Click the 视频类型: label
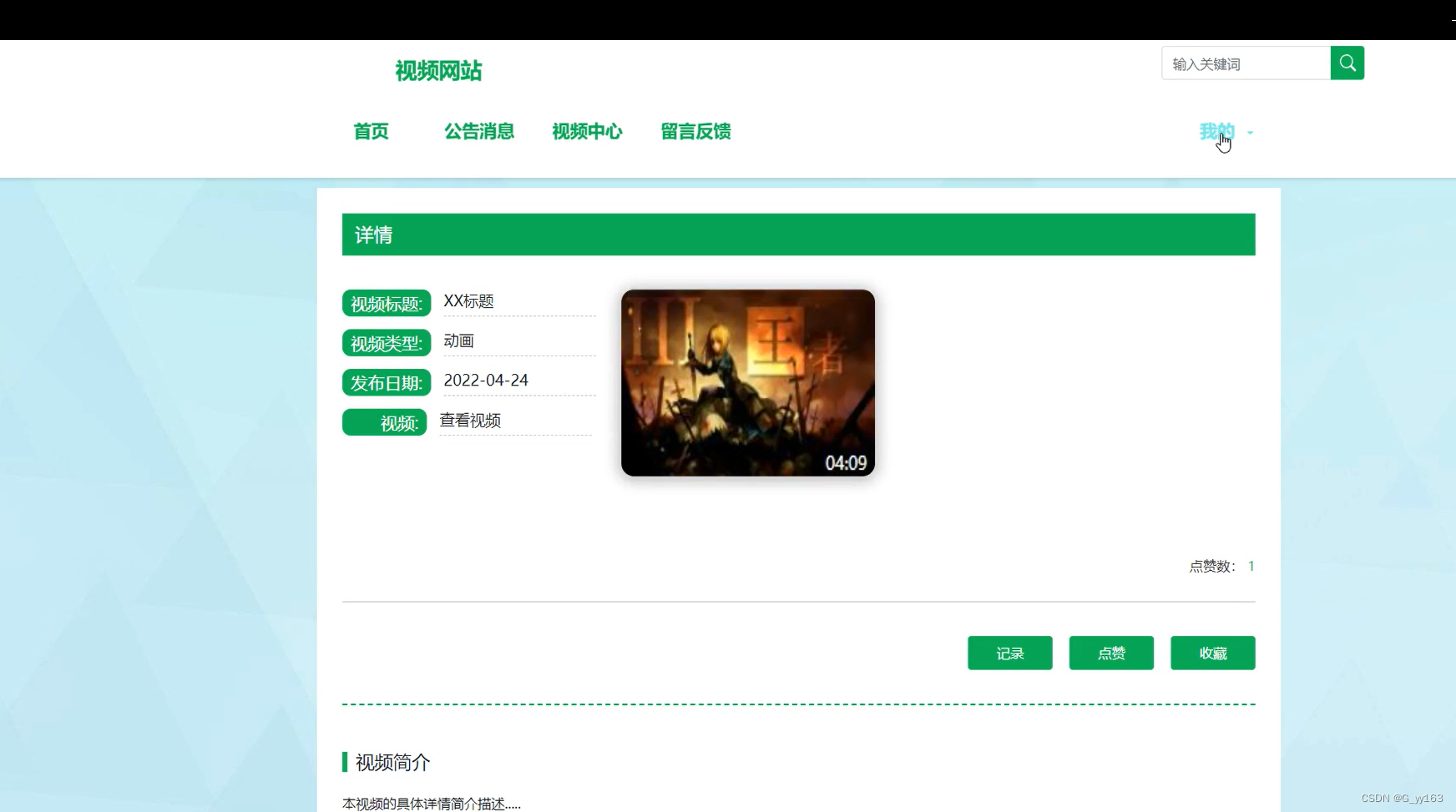Viewport: 1456px width, 812px height. pyautogui.click(x=387, y=343)
